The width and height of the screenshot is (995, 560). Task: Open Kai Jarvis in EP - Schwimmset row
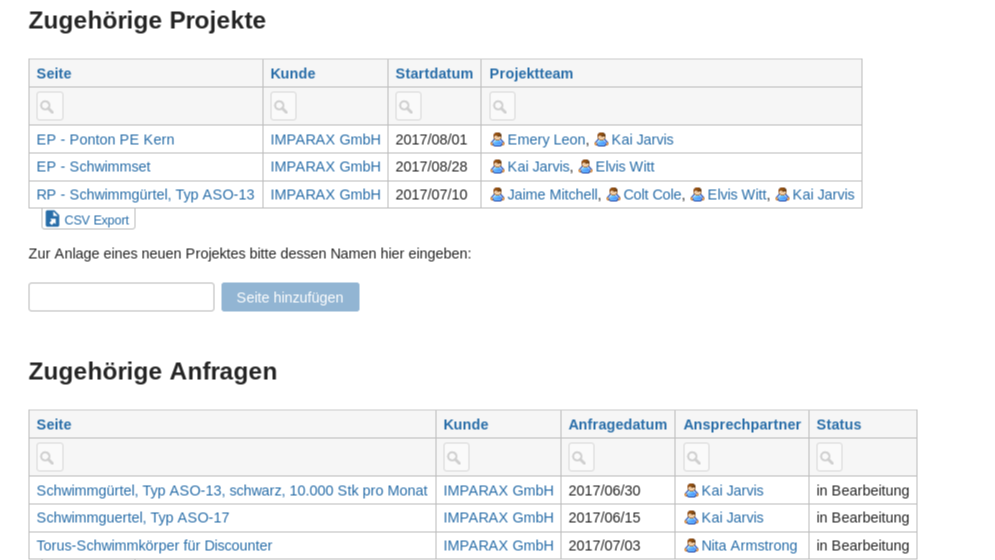538,167
